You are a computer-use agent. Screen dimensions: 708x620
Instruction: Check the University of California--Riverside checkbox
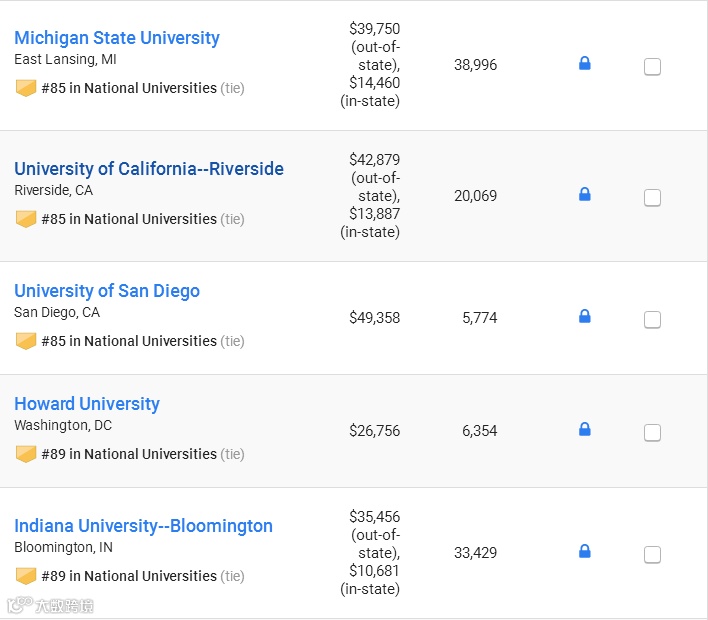pos(652,198)
